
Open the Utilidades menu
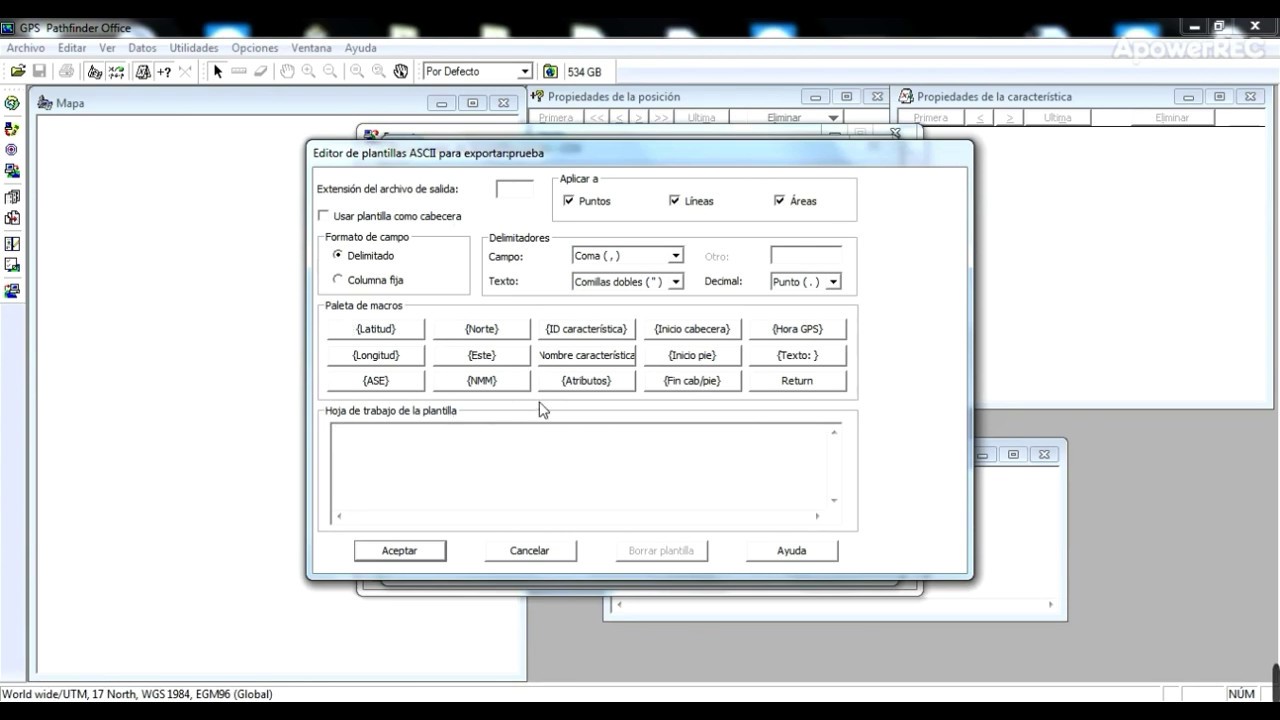(x=194, y=48)
